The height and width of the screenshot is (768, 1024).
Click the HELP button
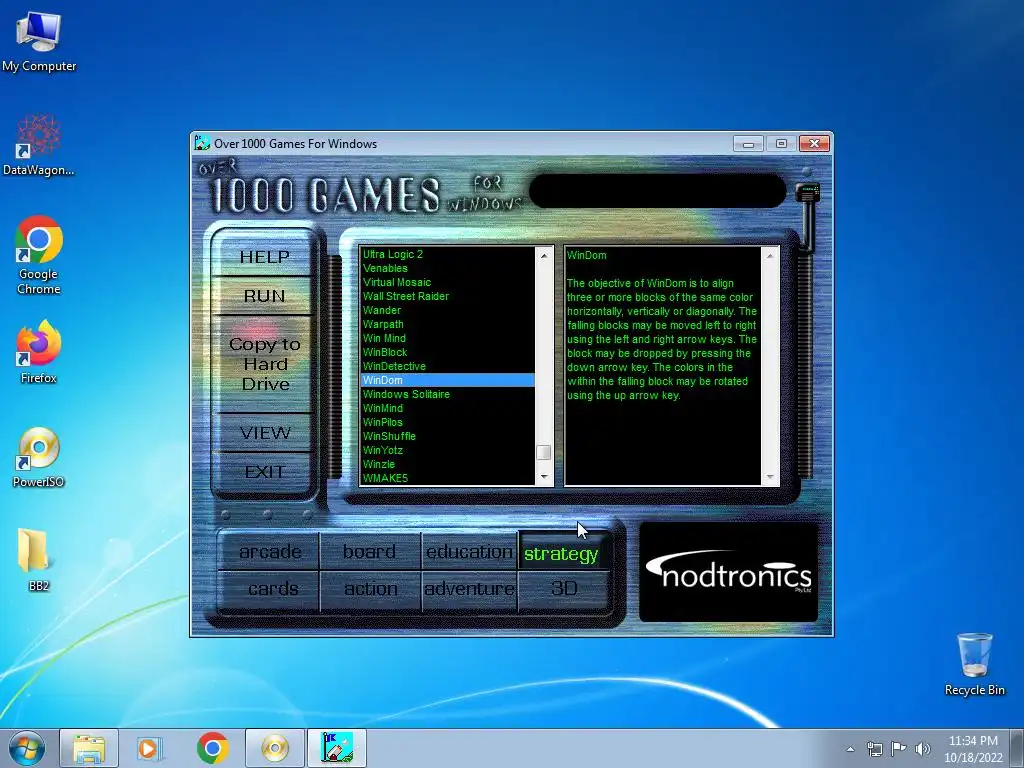[264, 257]
